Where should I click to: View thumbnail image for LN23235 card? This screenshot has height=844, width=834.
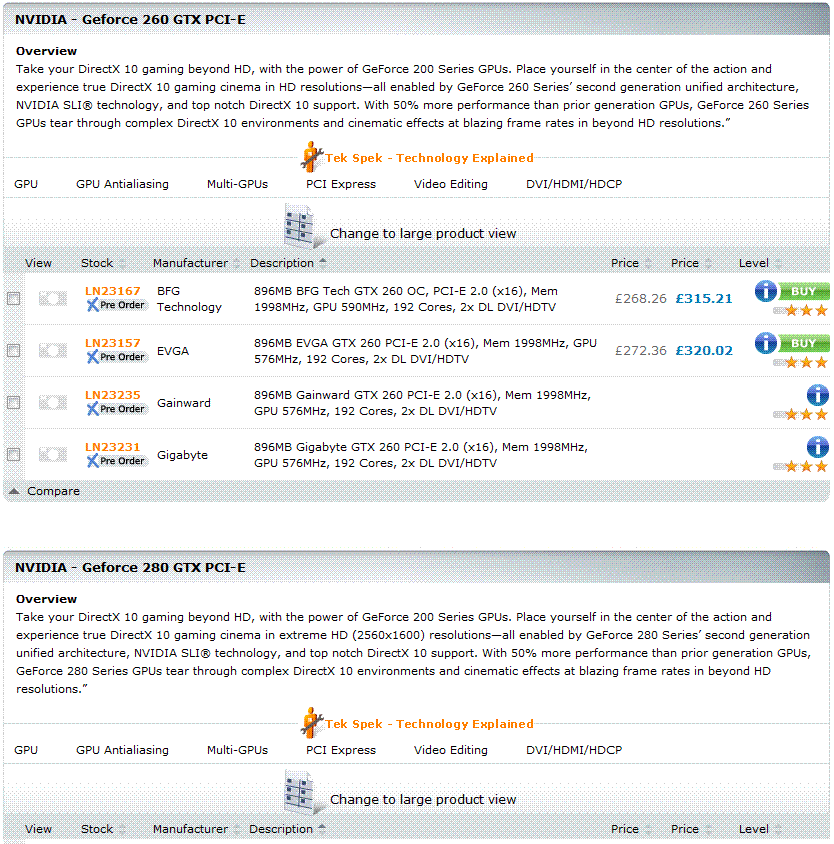pyautogui.click(x=53, y=403)
